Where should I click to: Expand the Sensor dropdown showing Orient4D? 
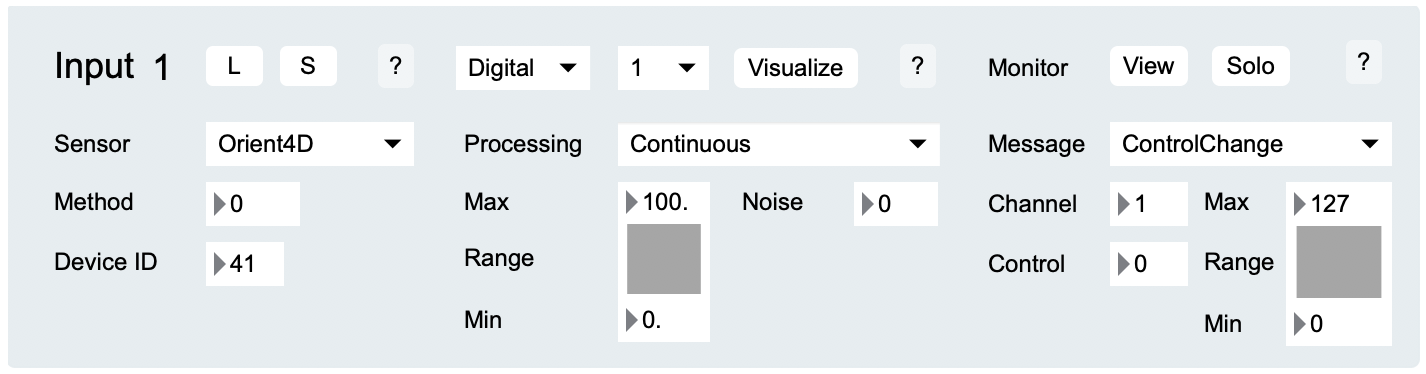tap(310, 144)
